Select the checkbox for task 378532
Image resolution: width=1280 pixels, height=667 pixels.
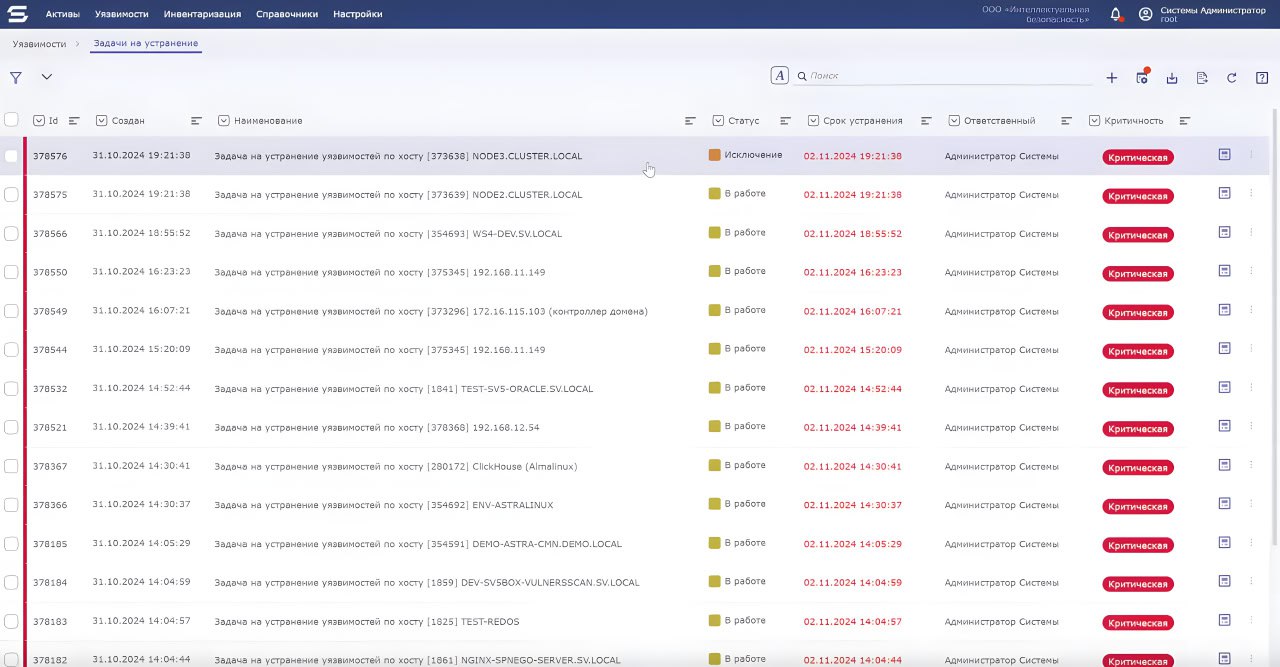(x=11, y=389)
